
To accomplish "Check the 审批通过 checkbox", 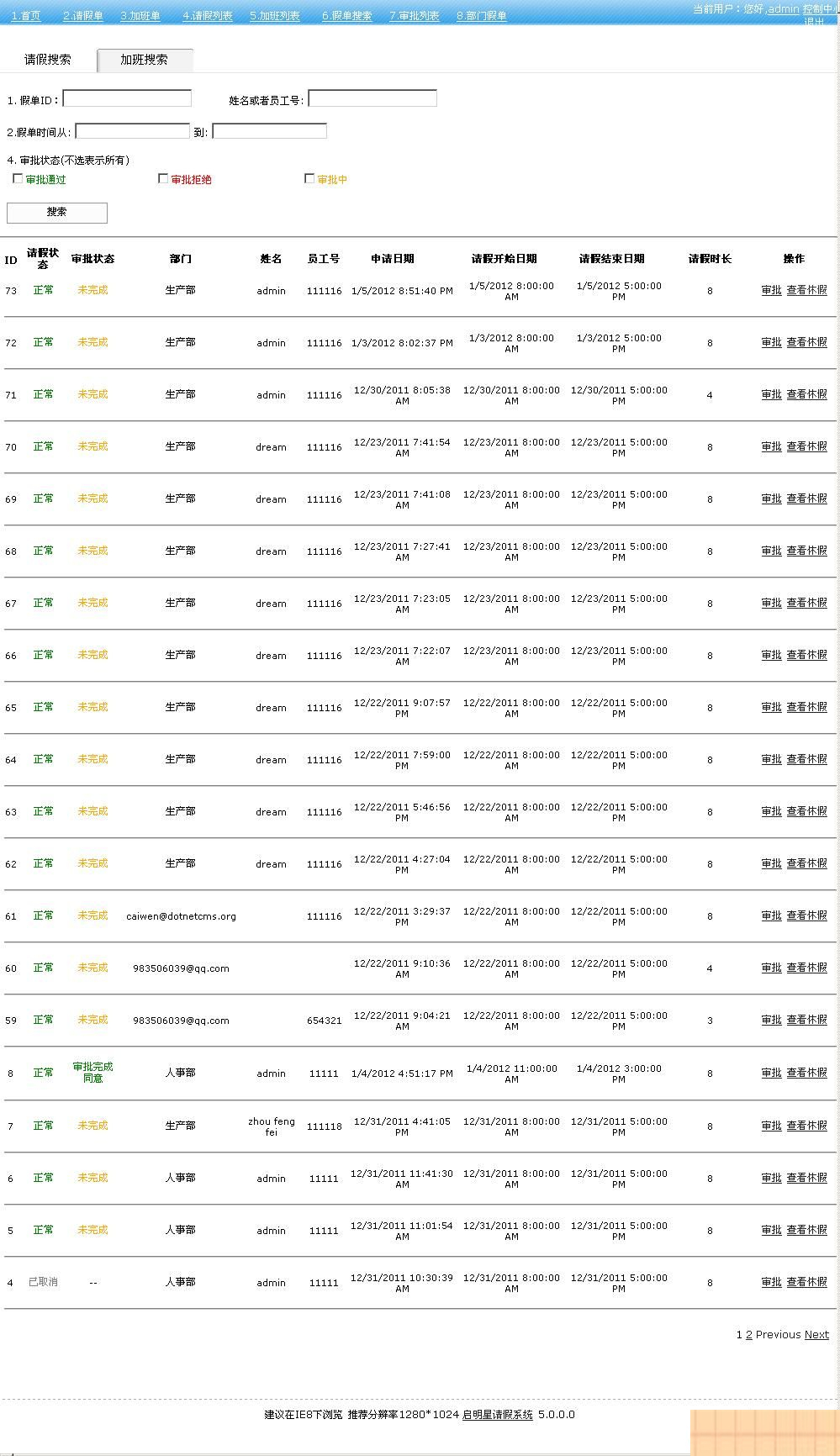I will tap(18, 178).
